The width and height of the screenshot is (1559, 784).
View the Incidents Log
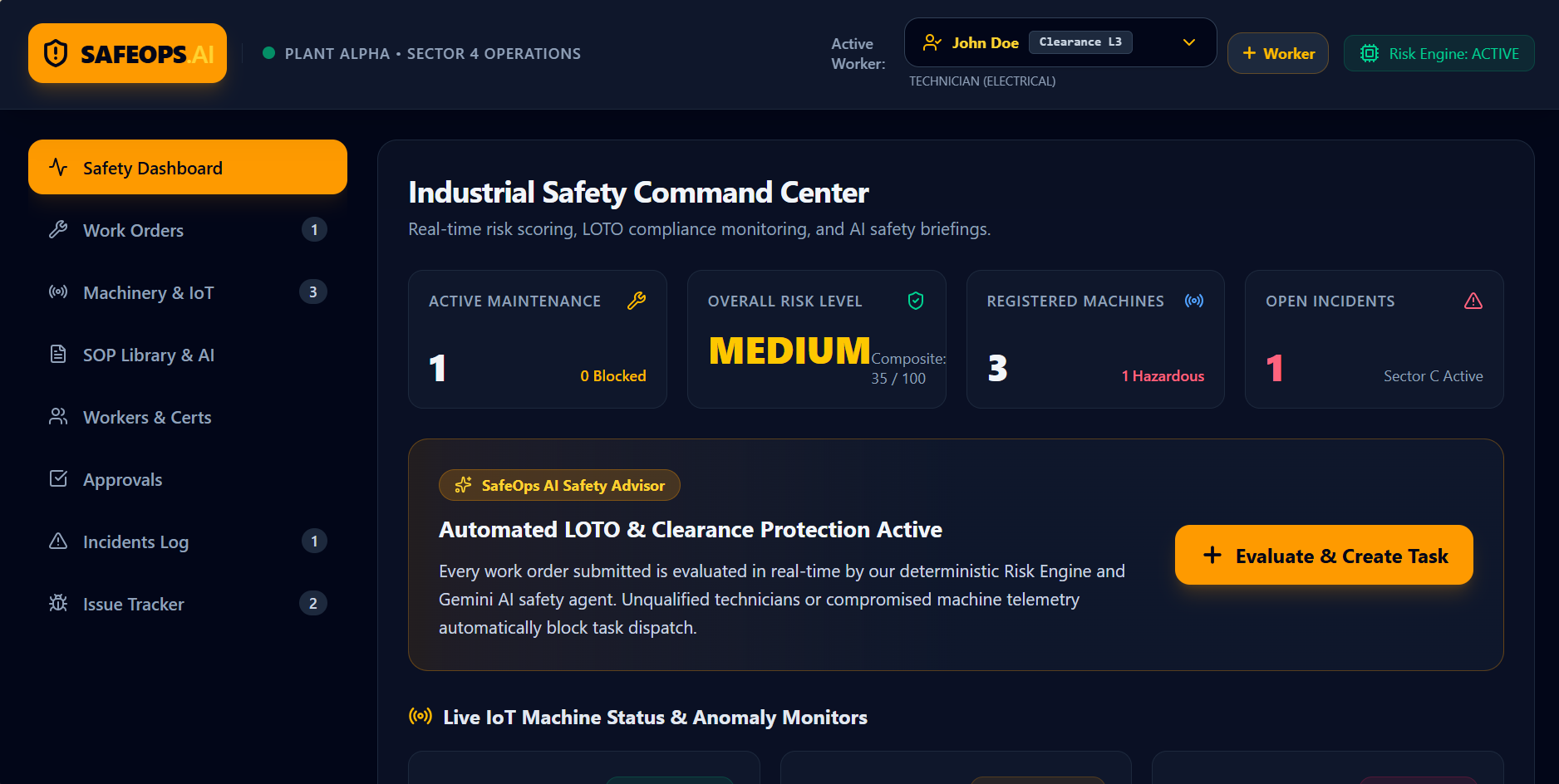tap(188, 541)
